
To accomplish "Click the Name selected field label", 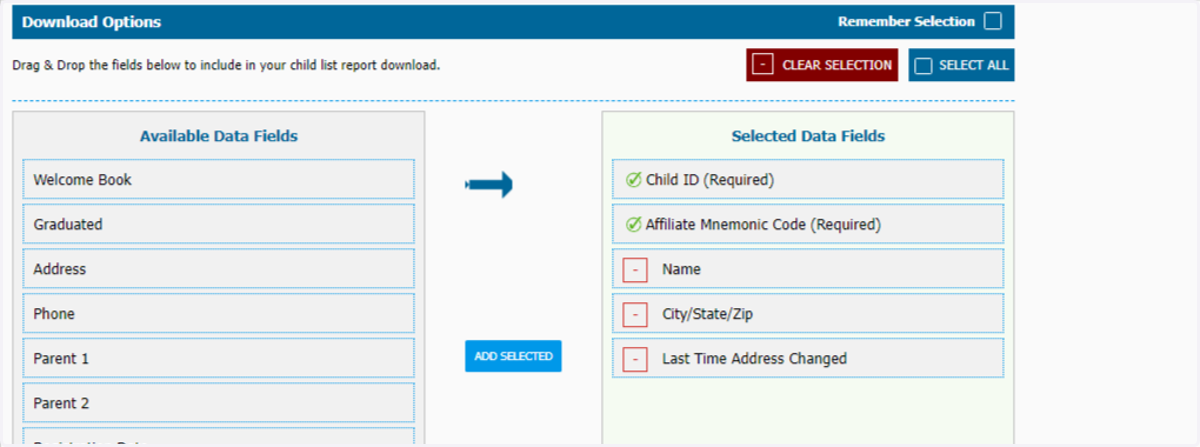I will [681, 270].
